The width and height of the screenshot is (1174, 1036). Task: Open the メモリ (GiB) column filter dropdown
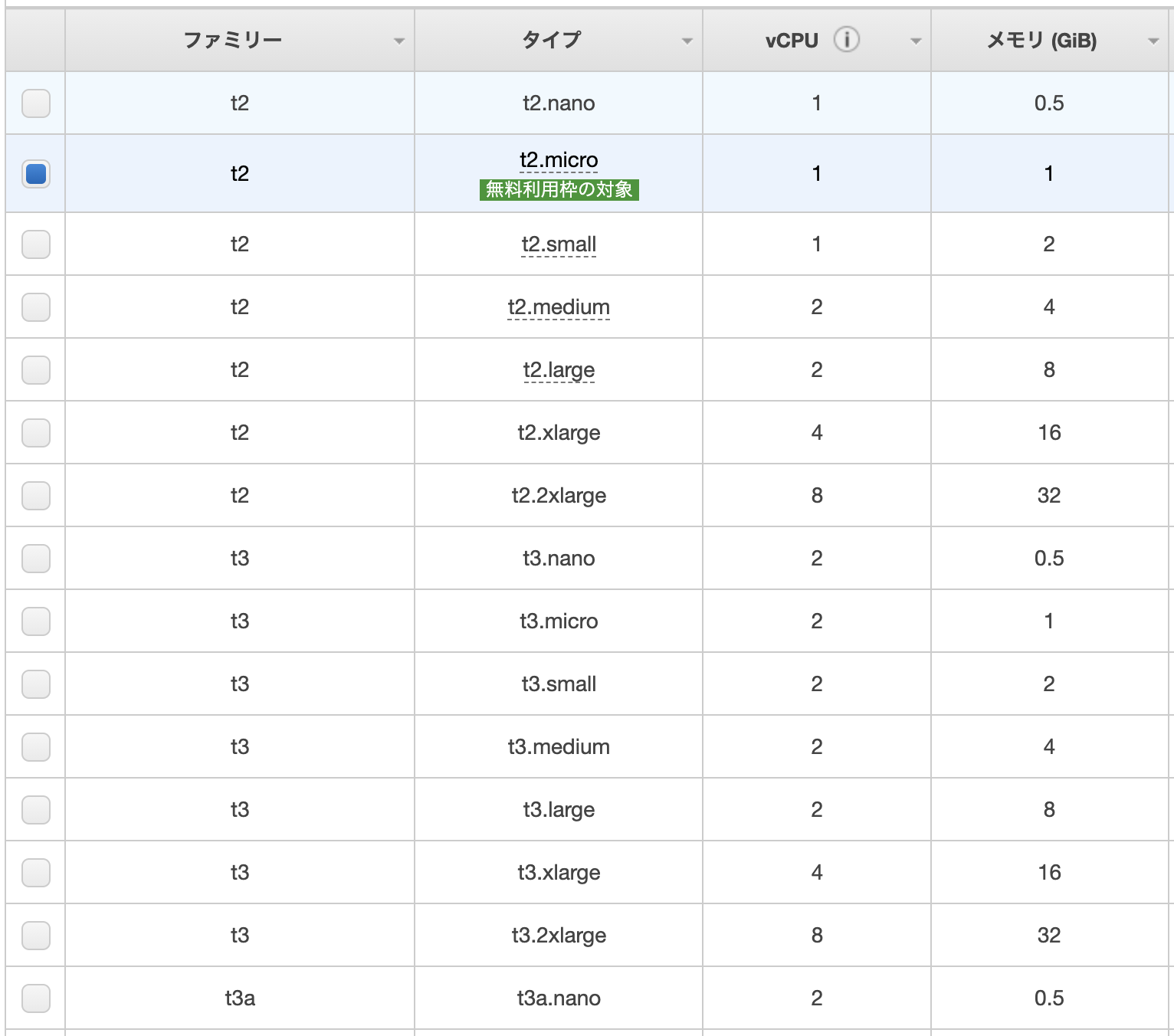(x=1153, y=41)
